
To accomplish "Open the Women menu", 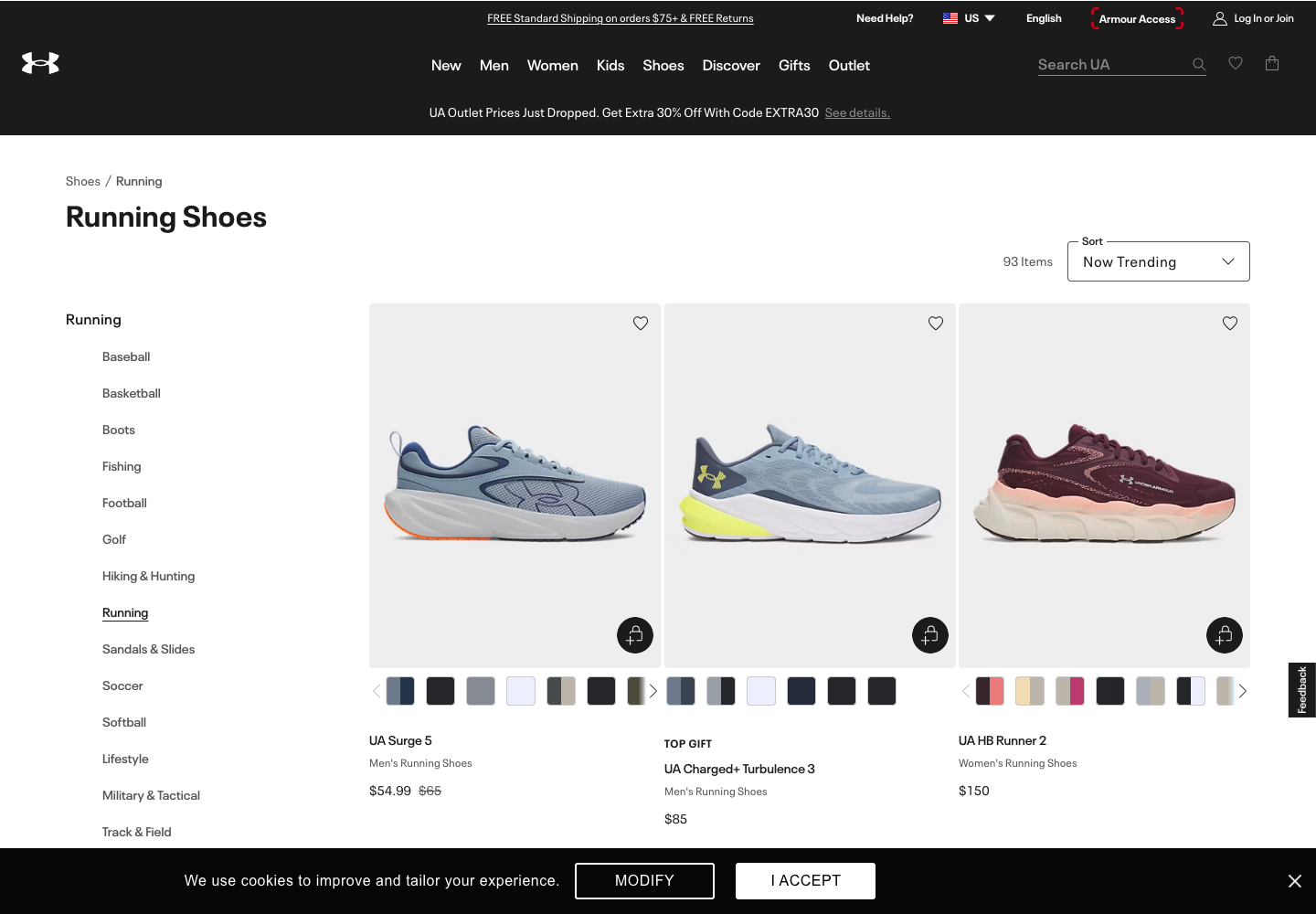I will point(553,66).
